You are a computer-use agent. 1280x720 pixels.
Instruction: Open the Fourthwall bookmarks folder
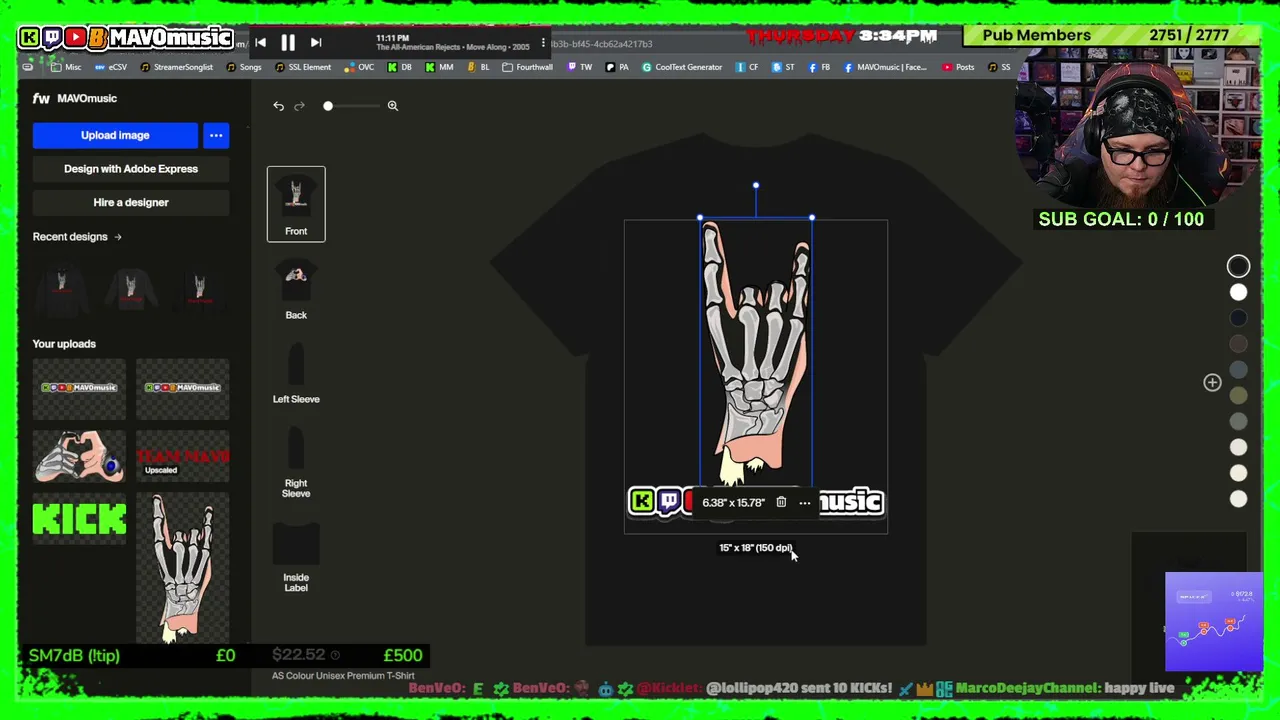pos(527,67)
